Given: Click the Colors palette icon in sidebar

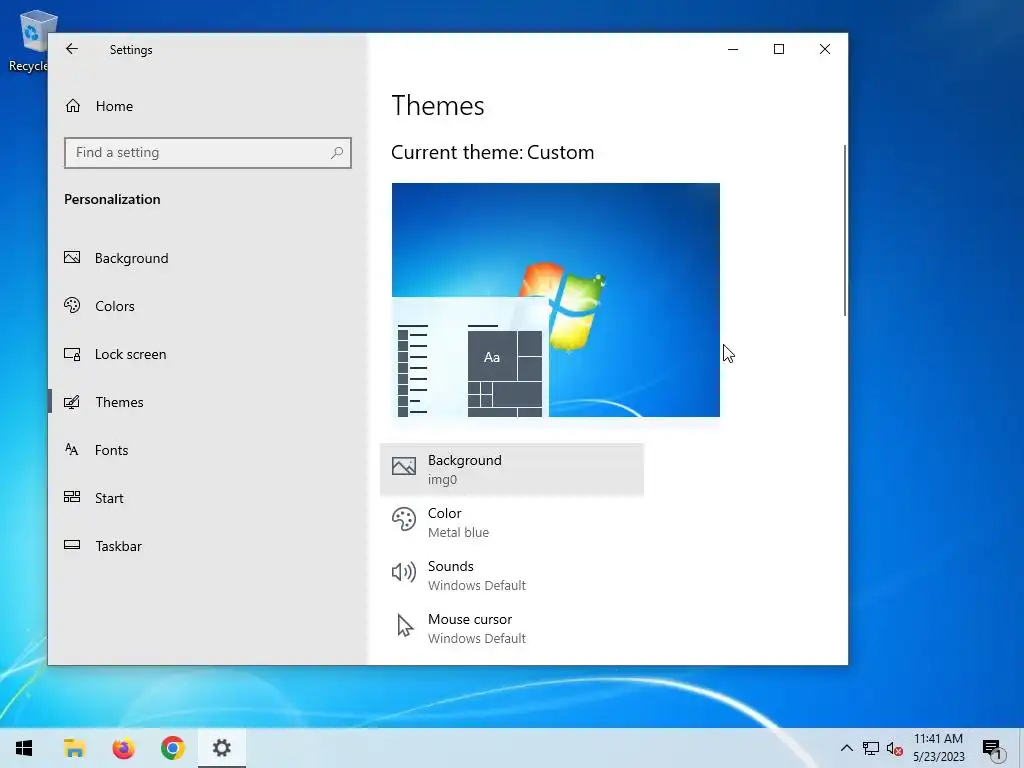Looking at the screenshot, I should [x=72, y=305].
